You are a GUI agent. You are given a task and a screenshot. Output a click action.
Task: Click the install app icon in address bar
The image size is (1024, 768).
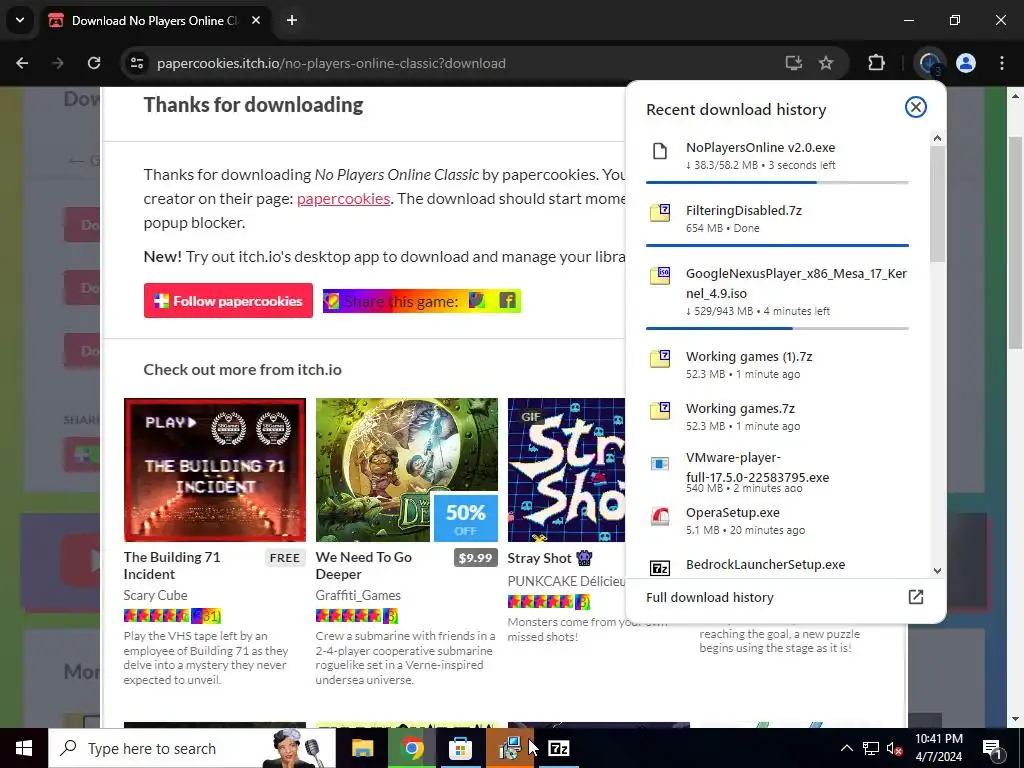coord(793,63)
